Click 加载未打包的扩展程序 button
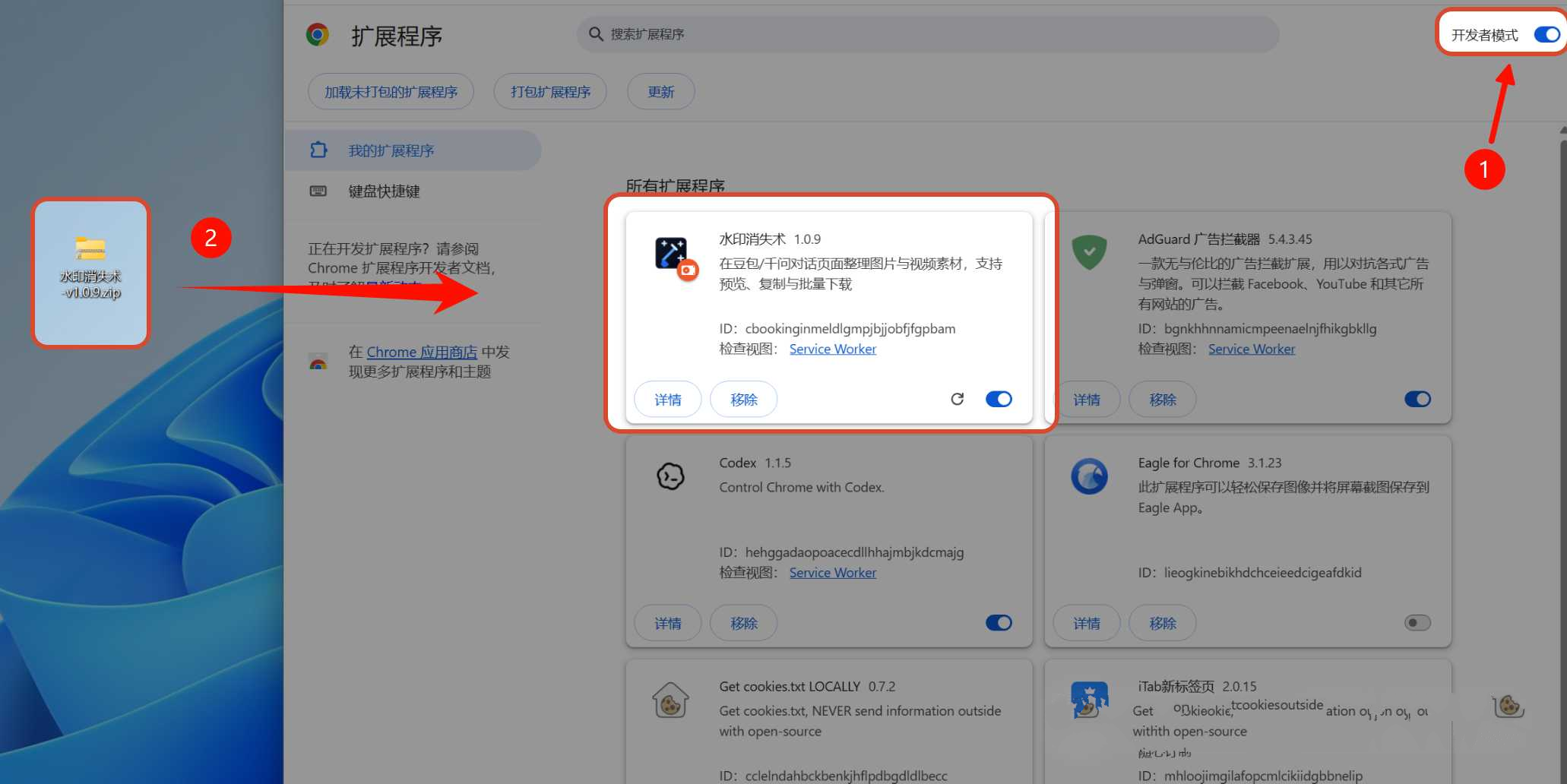The image size is (1567, 784). coord(391,92)
